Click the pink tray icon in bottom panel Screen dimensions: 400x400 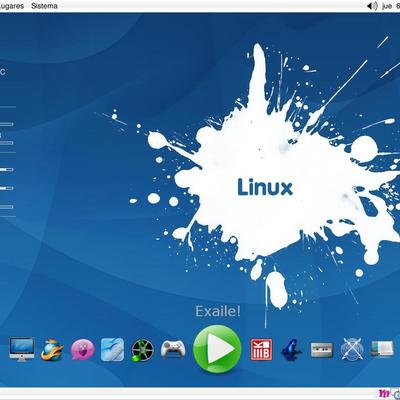(x=384, y=394)
